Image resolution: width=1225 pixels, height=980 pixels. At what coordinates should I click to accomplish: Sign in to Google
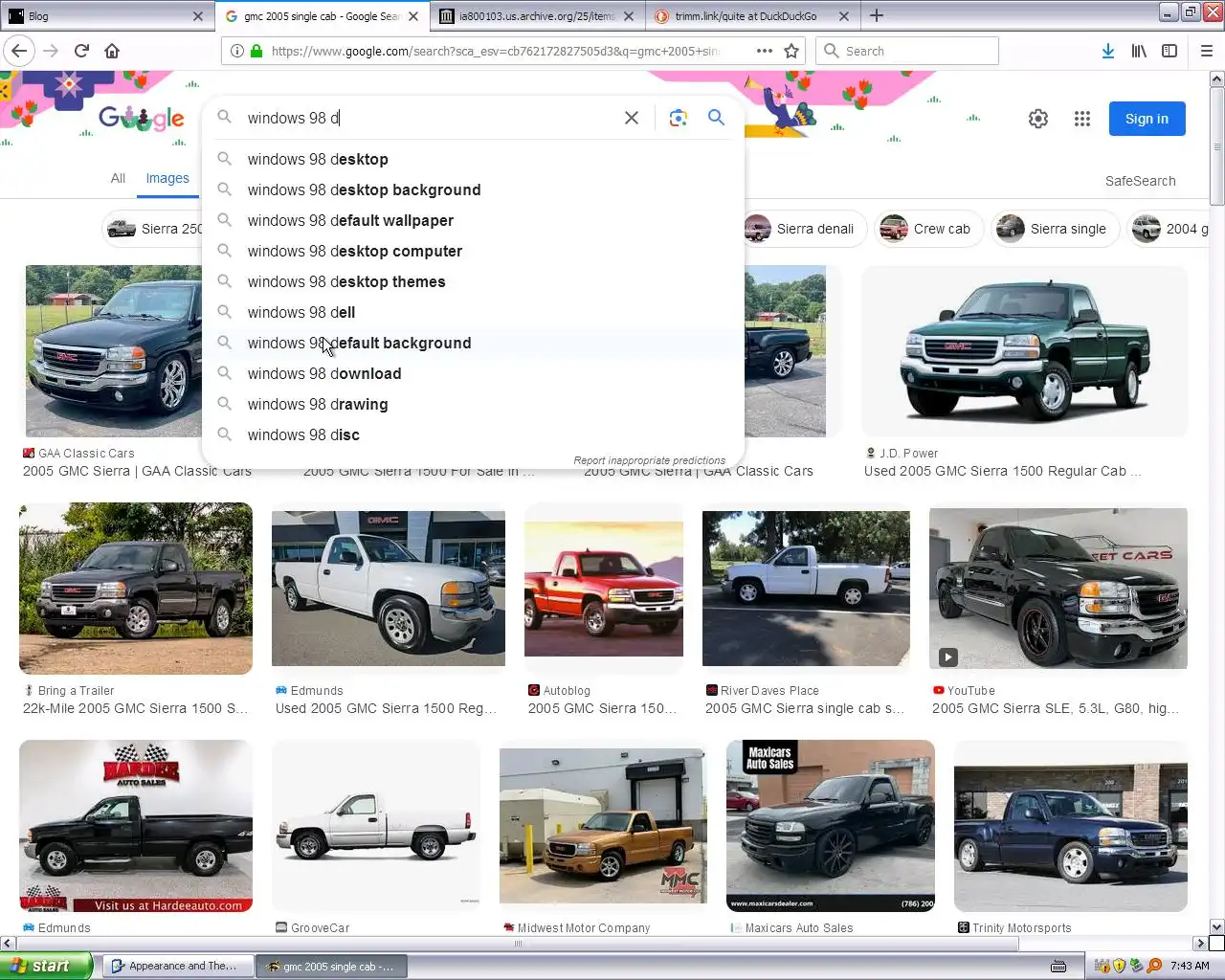click(1147, 119)
